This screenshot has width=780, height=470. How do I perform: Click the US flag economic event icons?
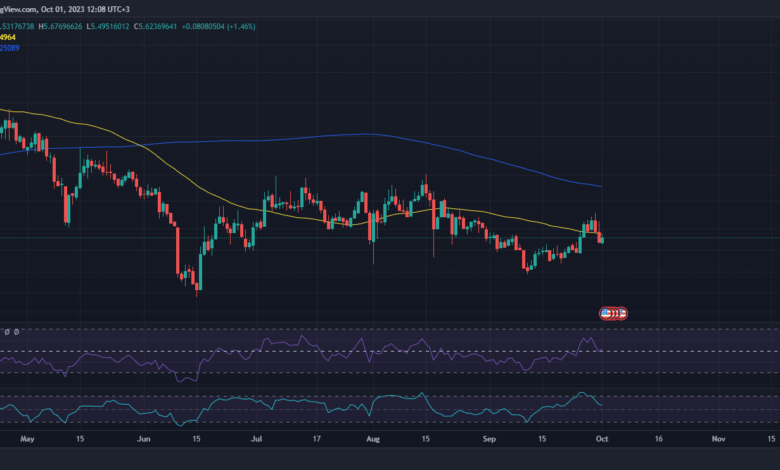(x=613, y=313)
